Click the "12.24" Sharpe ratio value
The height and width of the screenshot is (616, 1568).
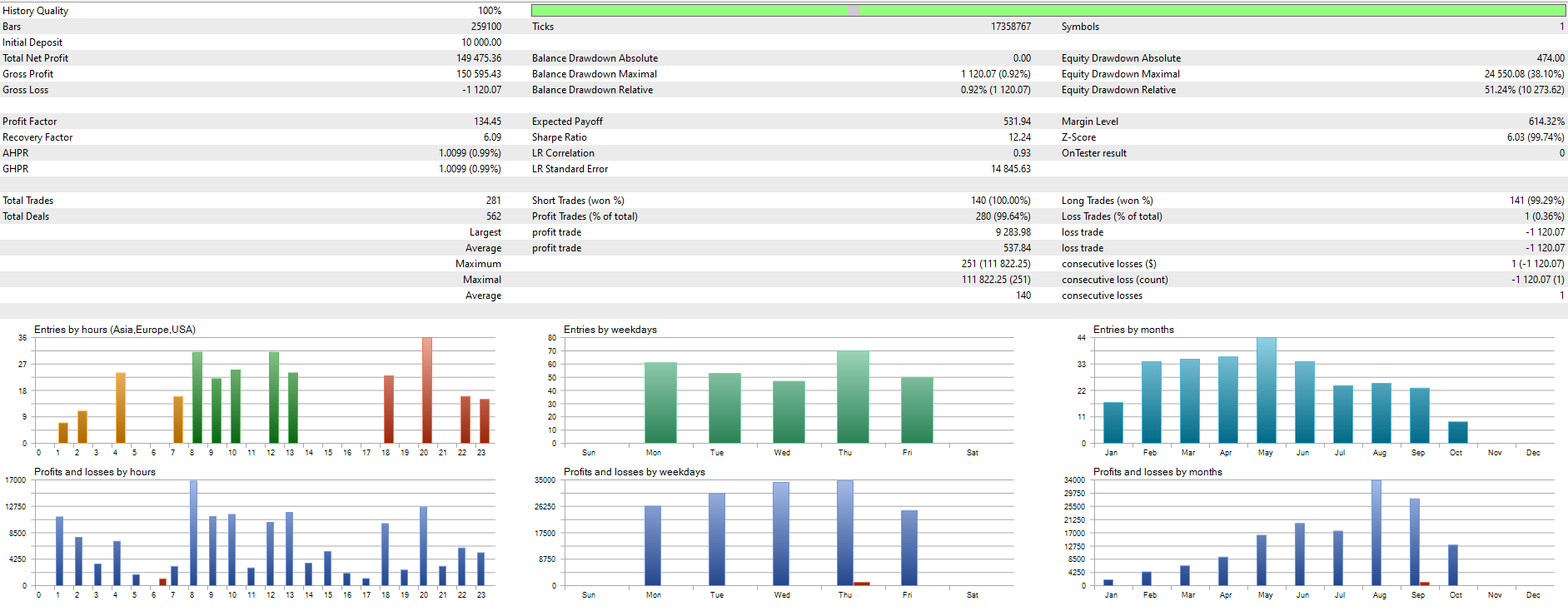tap(1019, 137)
